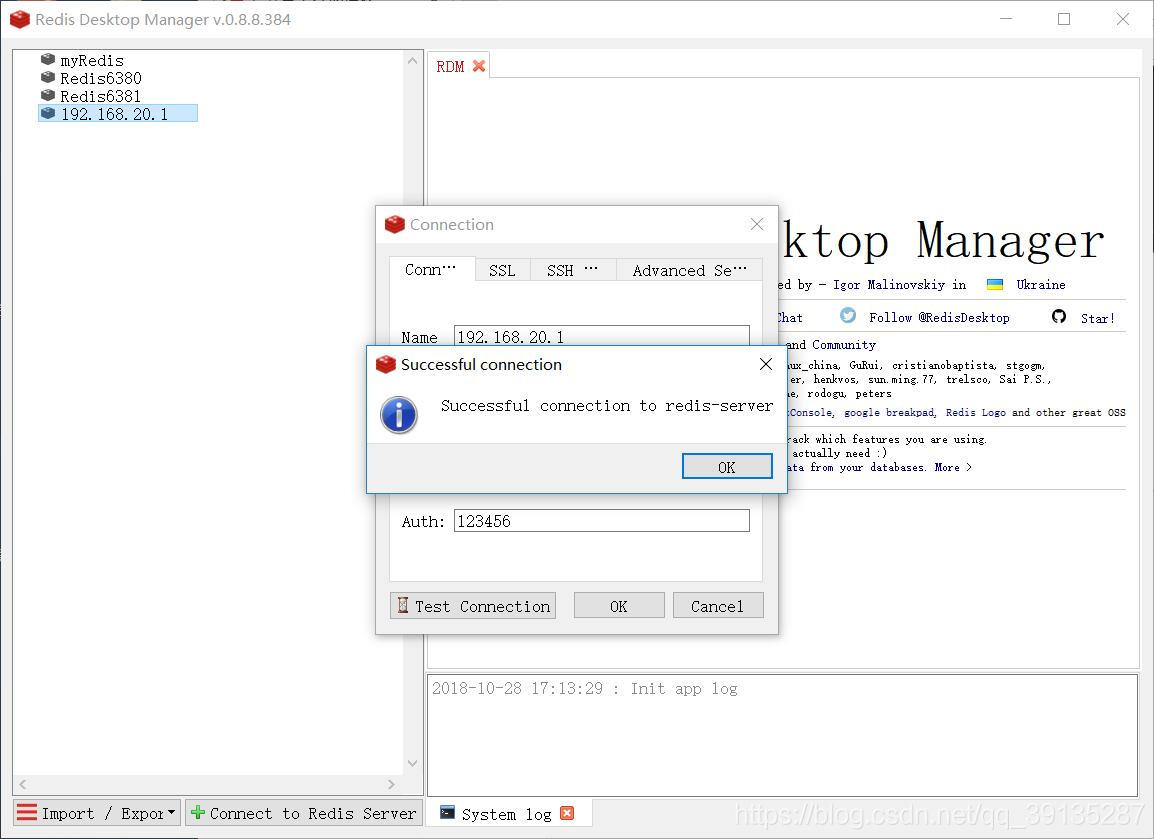Select Redis6381 in the connection tree
Viewport: 1154px width, 839px height.
pos(100,96)
